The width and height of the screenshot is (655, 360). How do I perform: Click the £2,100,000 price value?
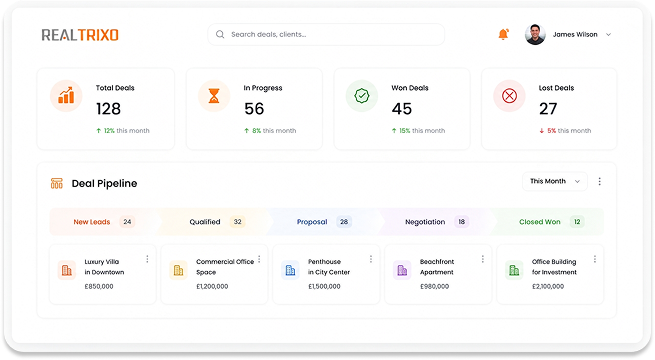[x=548, y=286]
